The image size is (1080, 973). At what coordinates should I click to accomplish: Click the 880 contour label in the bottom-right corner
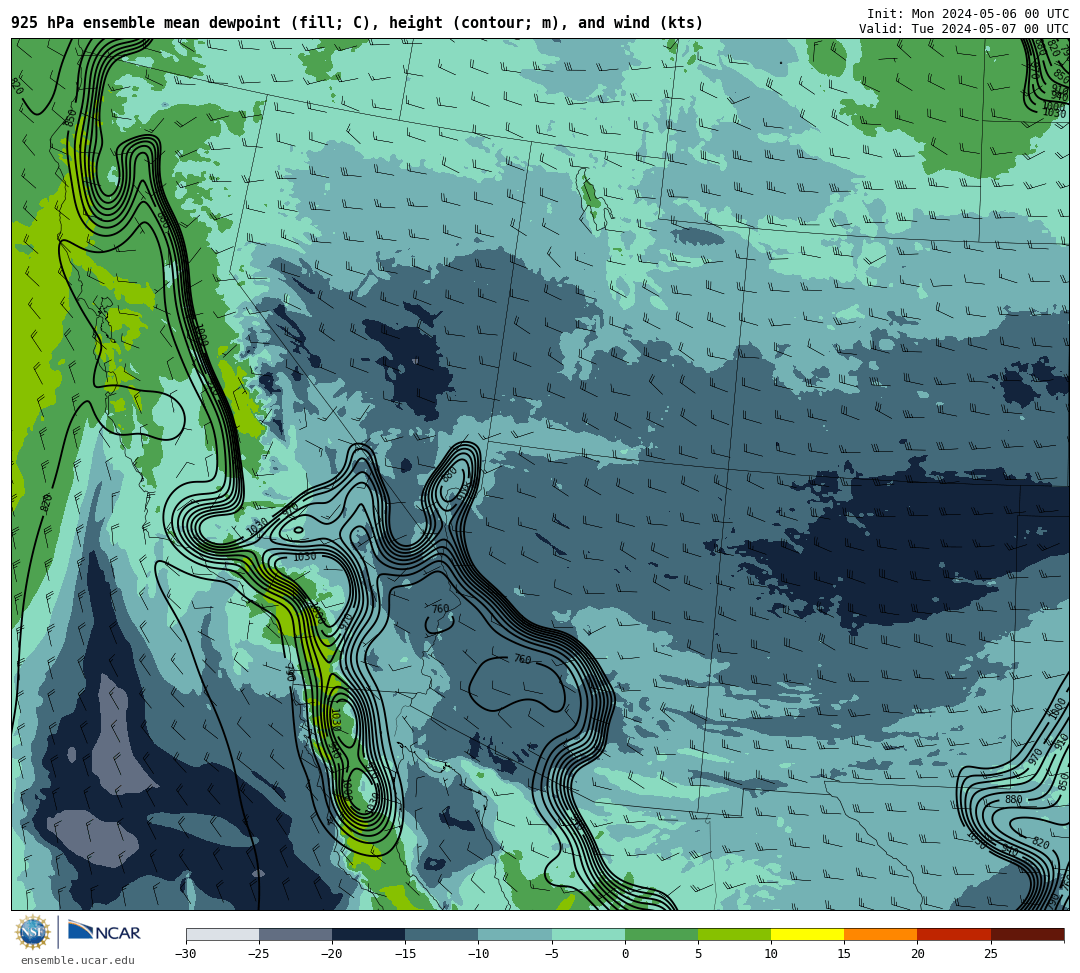1013,799
